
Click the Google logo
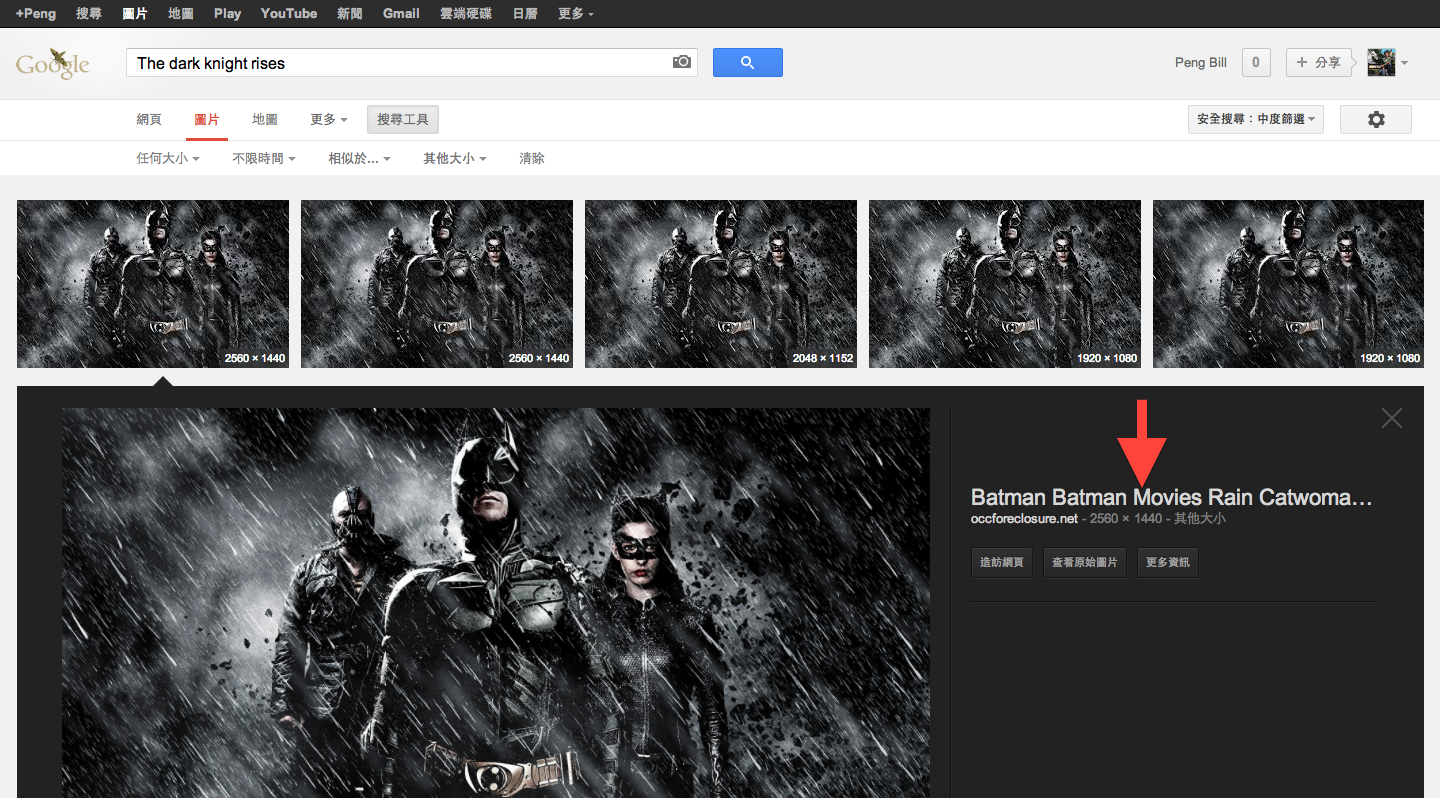[x=53, y=63]
